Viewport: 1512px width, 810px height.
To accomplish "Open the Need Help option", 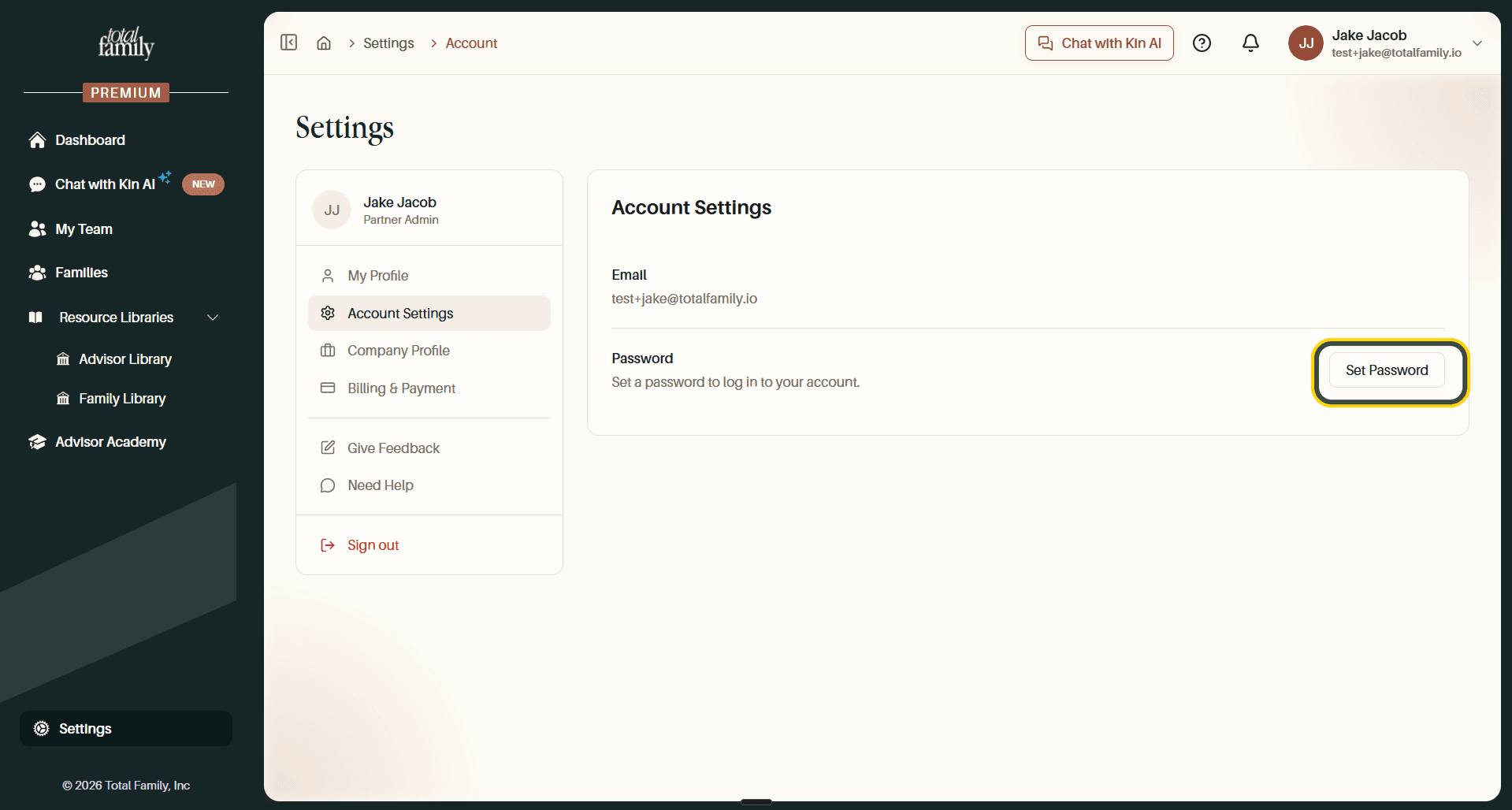I will click(429, 485).
